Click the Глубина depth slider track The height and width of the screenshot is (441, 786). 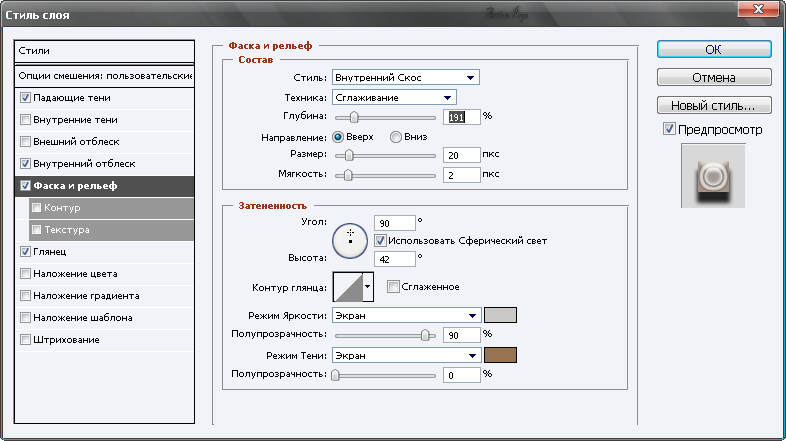click(x=385, y=117)
